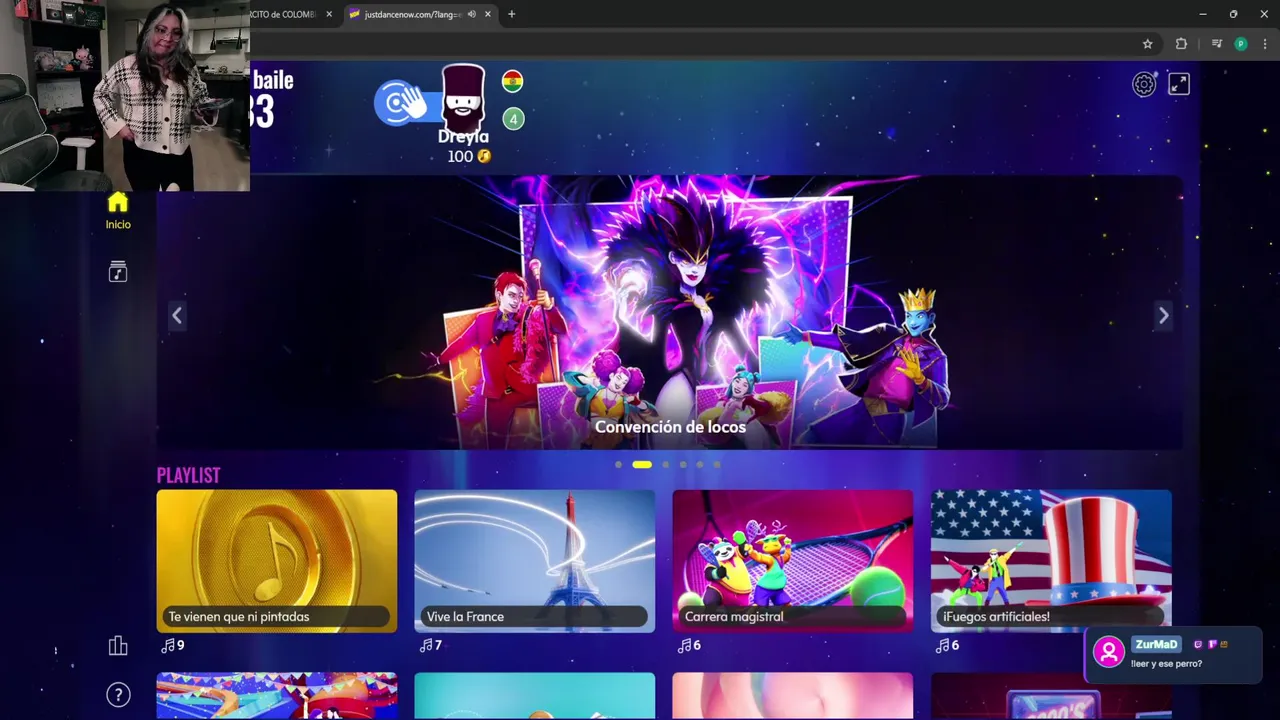The image size is (1280, 720).
Task: Click the waving hand phone controller icon
Action: click(x=402, y=103)
